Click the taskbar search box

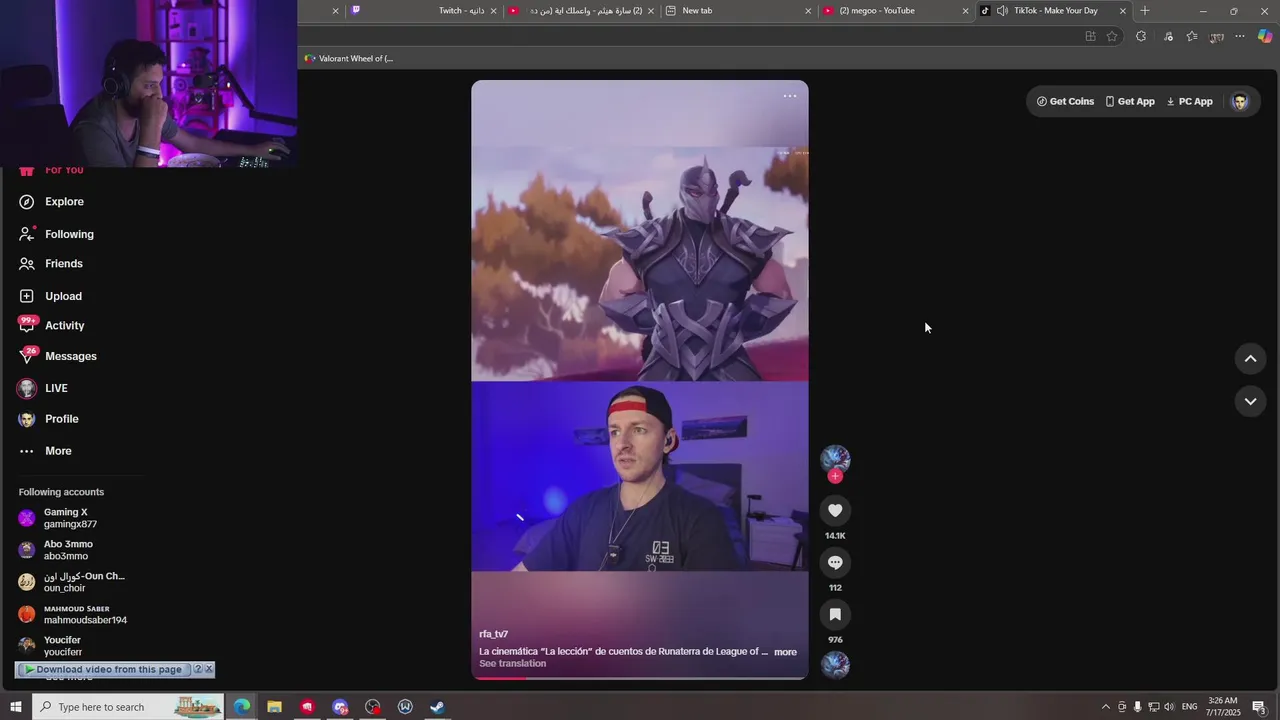click(130, 707)
